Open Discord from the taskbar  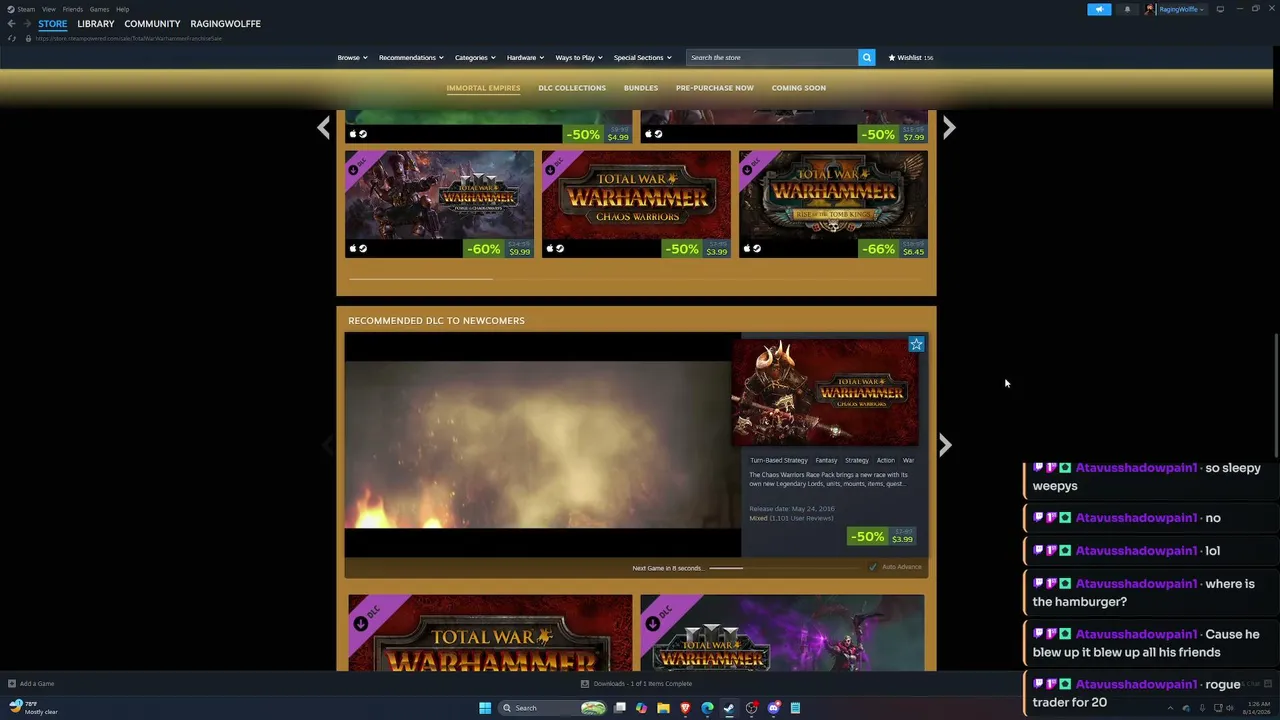[x=773, y=708]
